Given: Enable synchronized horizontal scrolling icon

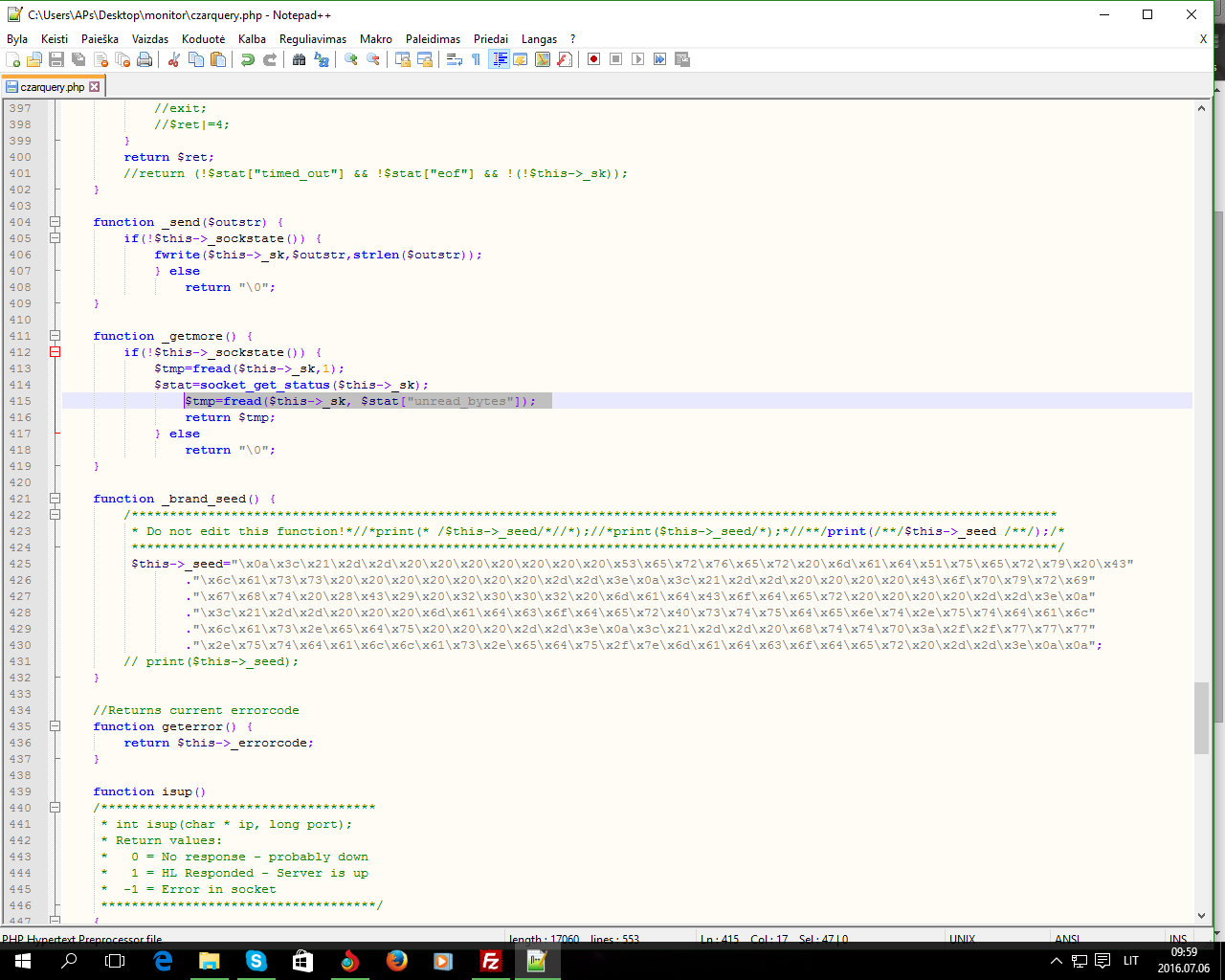Looking at the screenshot, I should click(x=425, y=59).
